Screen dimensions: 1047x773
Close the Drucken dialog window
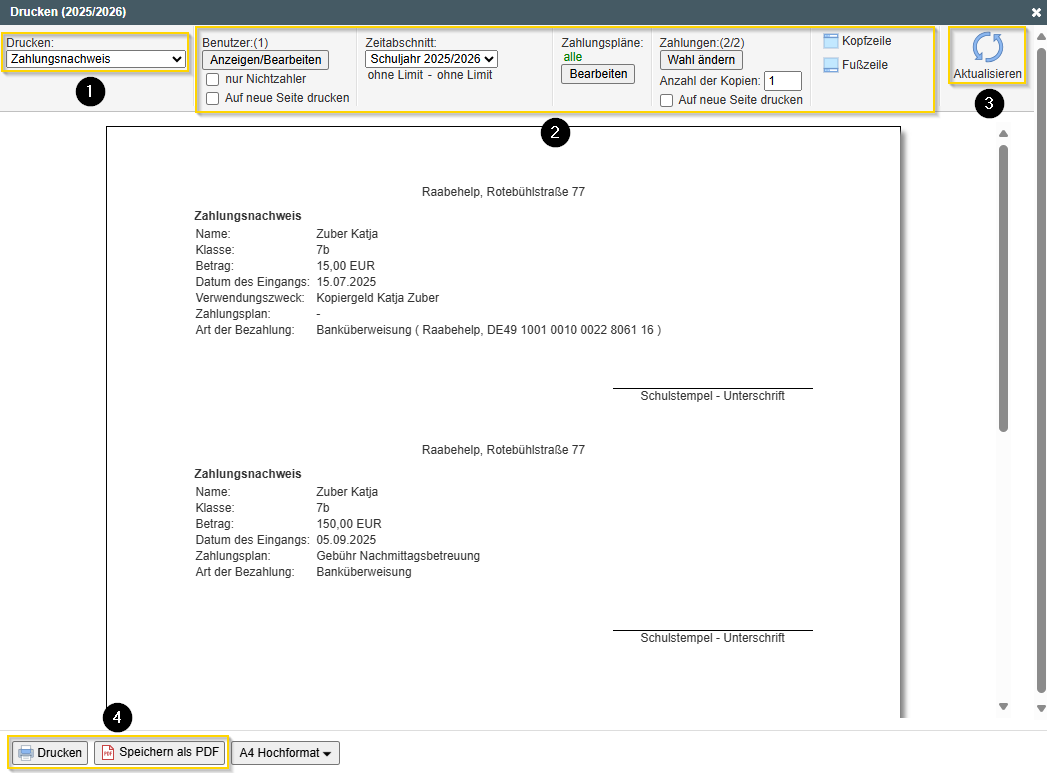coord(1036,12)
